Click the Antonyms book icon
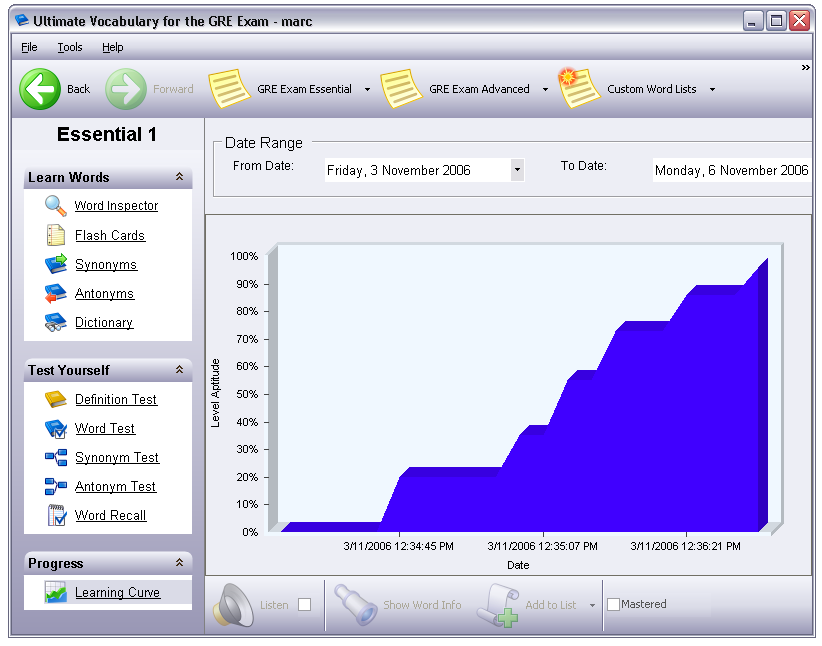 [56, 293]
